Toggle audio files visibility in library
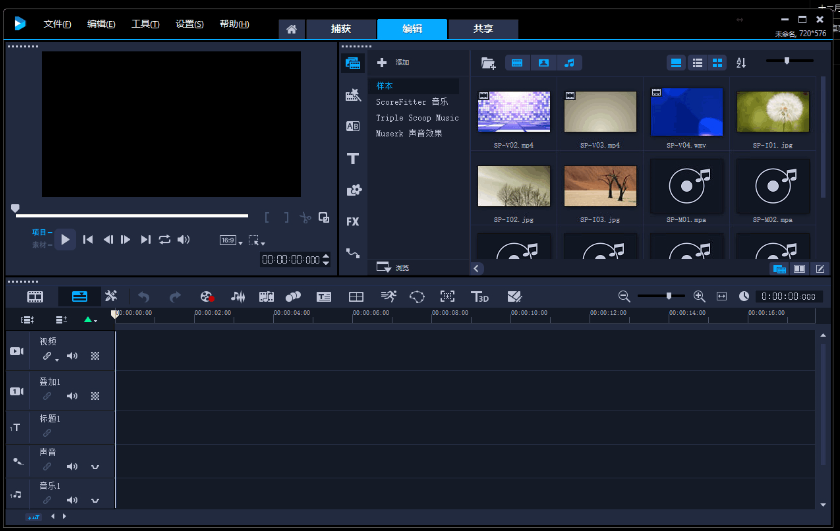Screen dimensions: 840x531 click(569, 63)
